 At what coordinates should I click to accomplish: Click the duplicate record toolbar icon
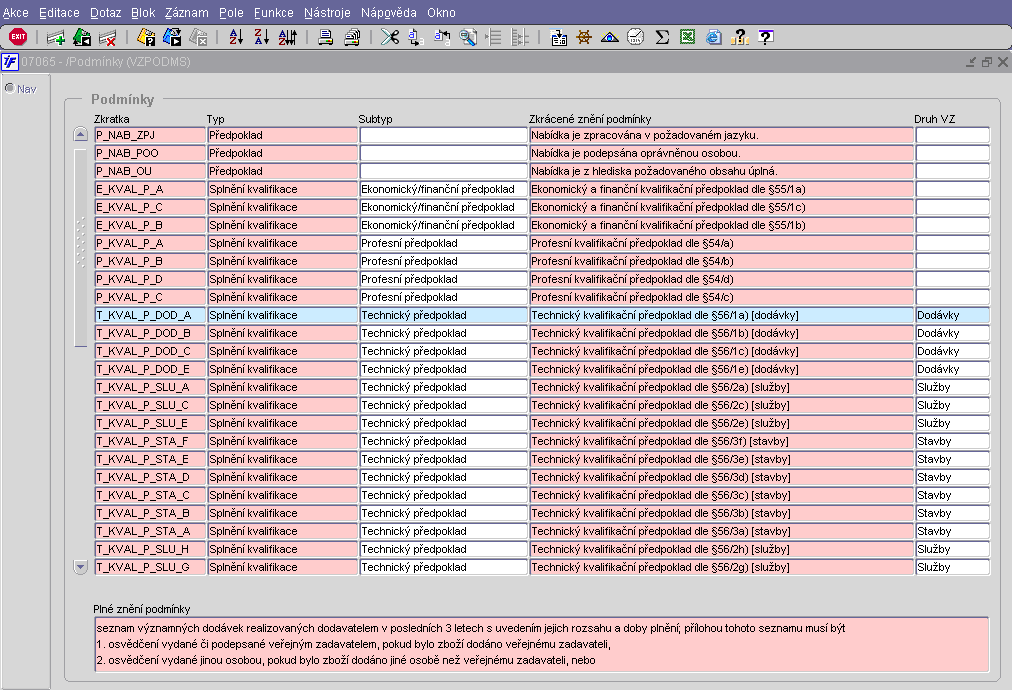(82, 37)
